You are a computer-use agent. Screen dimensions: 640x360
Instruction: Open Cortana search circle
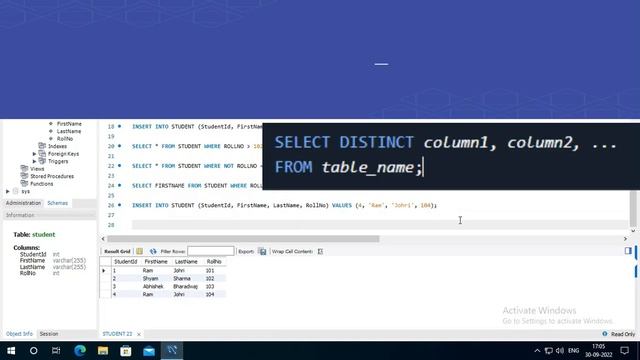pyautogui.click(x=33, y=351)
